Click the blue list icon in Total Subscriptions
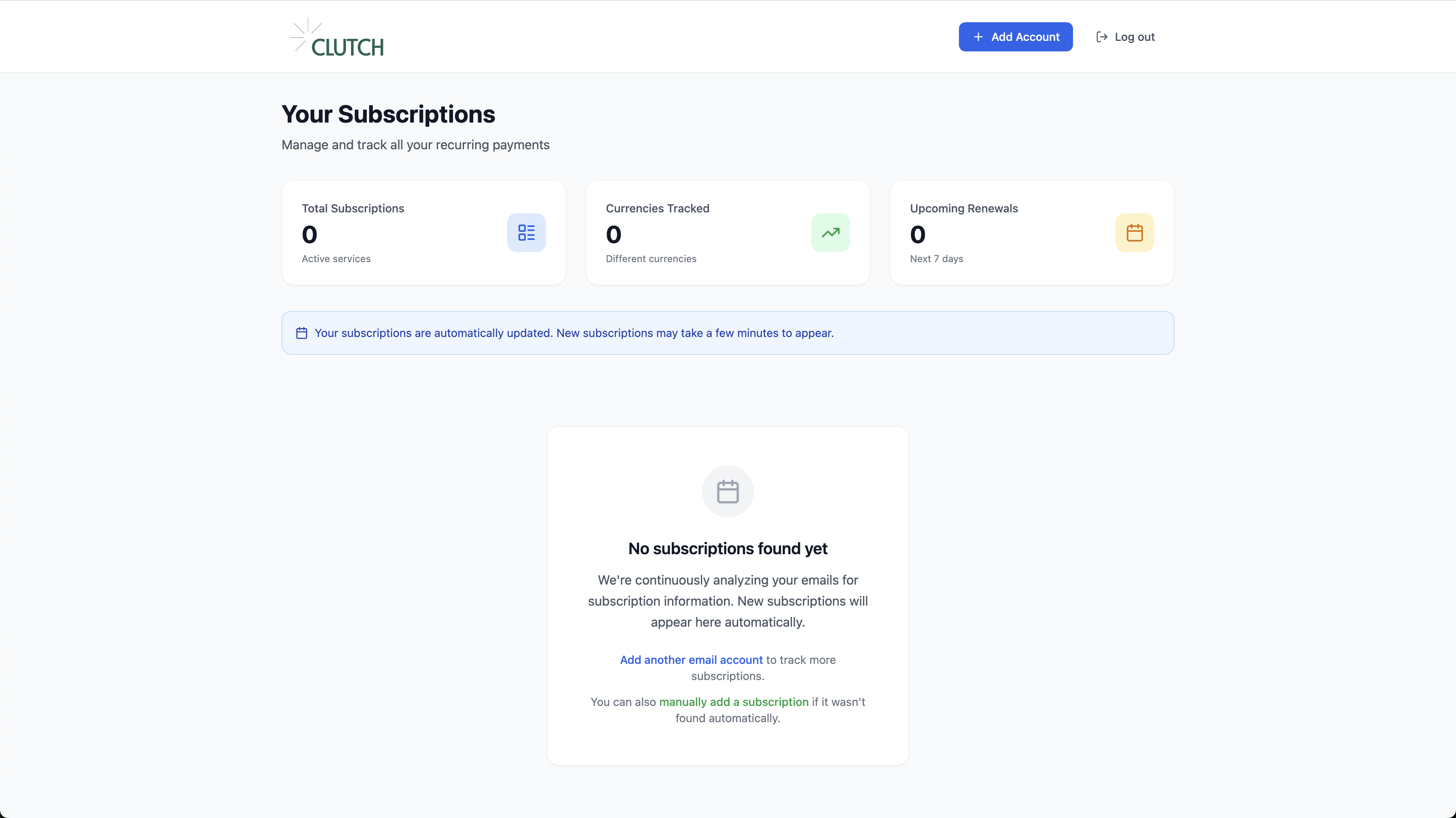The height and width of the screenshot is (818, 1456). pos(526,232)
